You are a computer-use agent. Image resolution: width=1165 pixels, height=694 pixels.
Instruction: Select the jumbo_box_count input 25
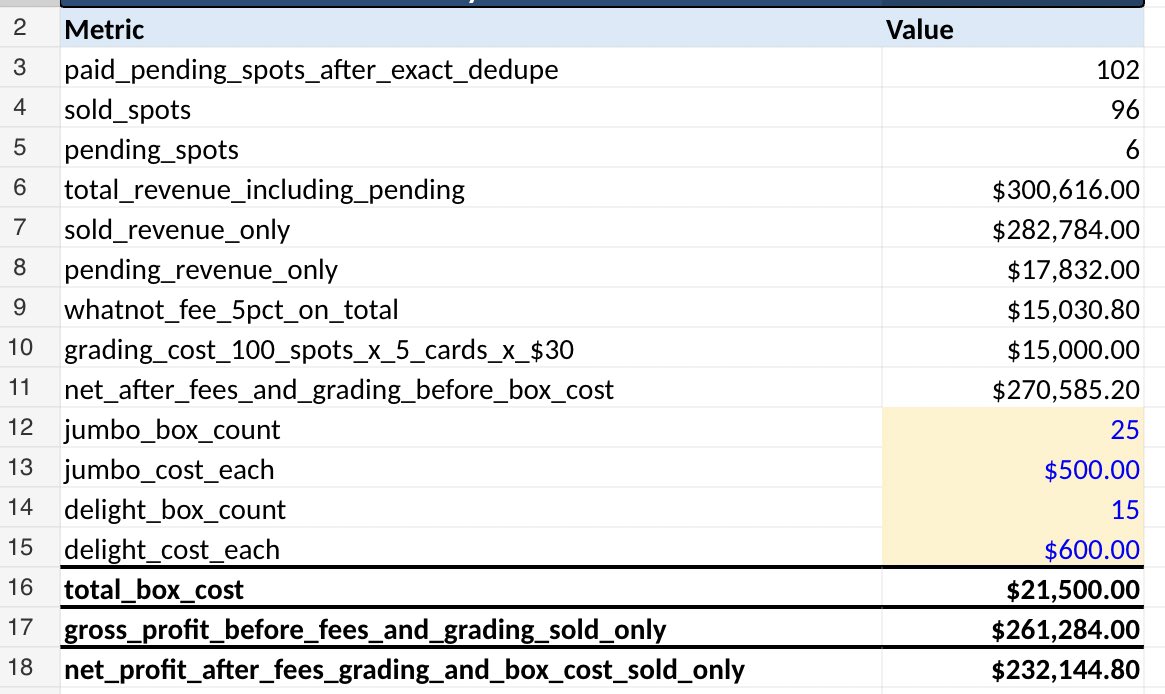tap(1013, 429)
